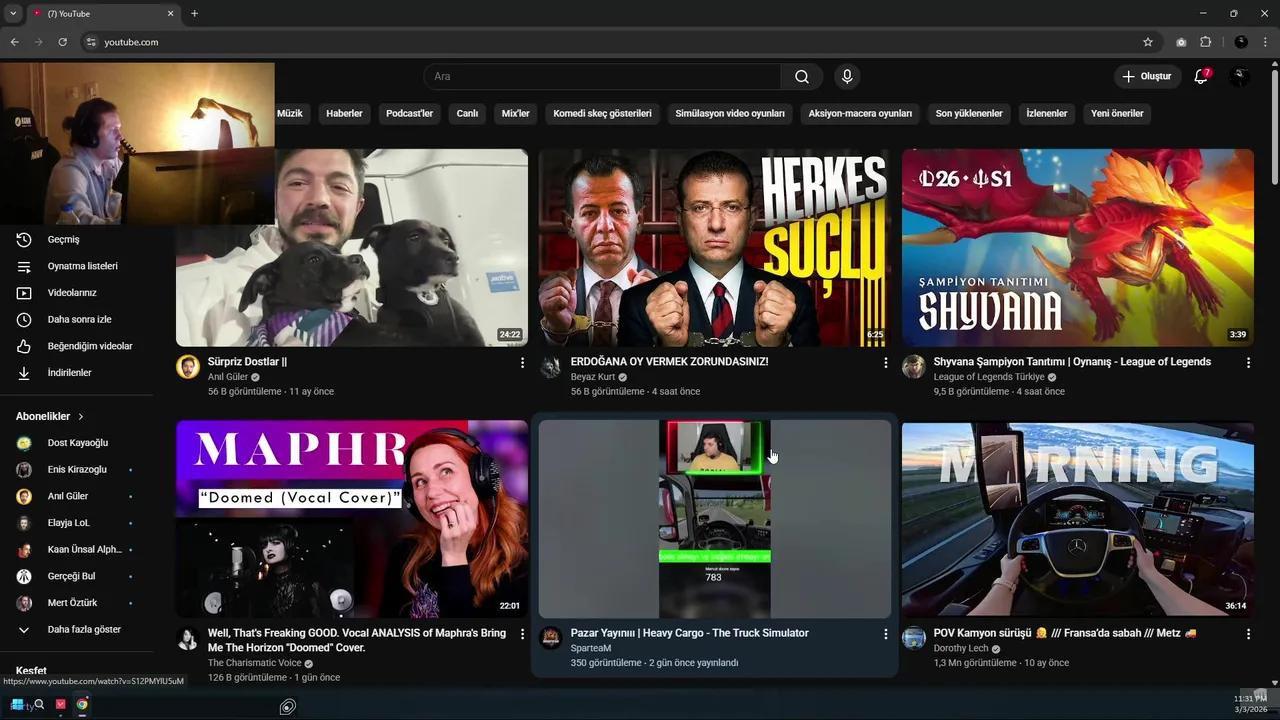1280x720 pixels.
Task: Start voice search with the microphone icon
Action: tap(847, 77)
